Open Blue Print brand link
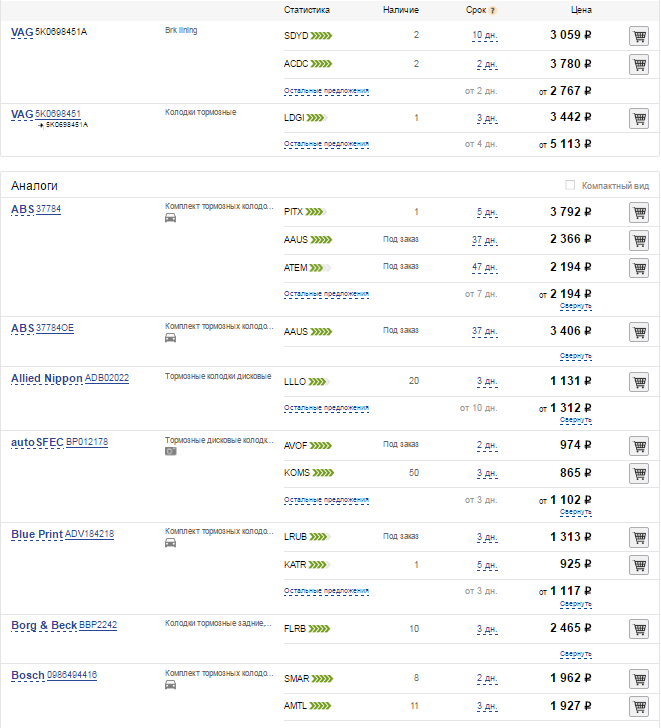The height and width of the screenshot is (728, 661). point(37,534)
